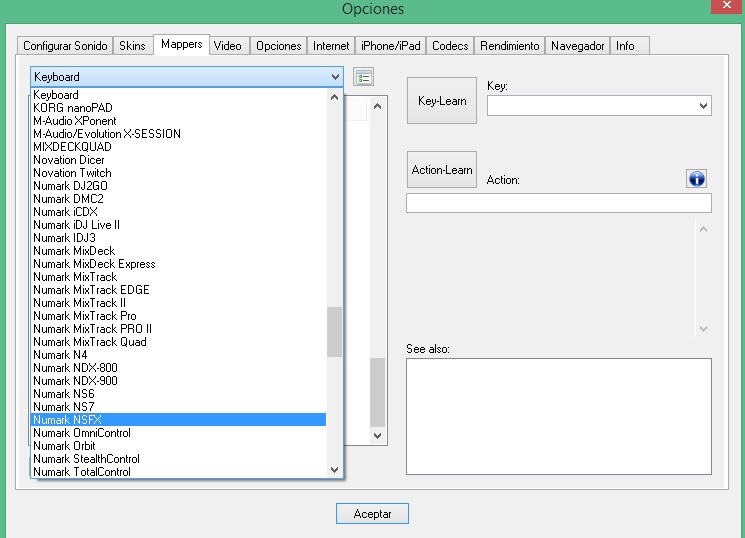This screenshot has height=538, width=745.
Task: Go to the Video tab
Action: tap(228, 46)
